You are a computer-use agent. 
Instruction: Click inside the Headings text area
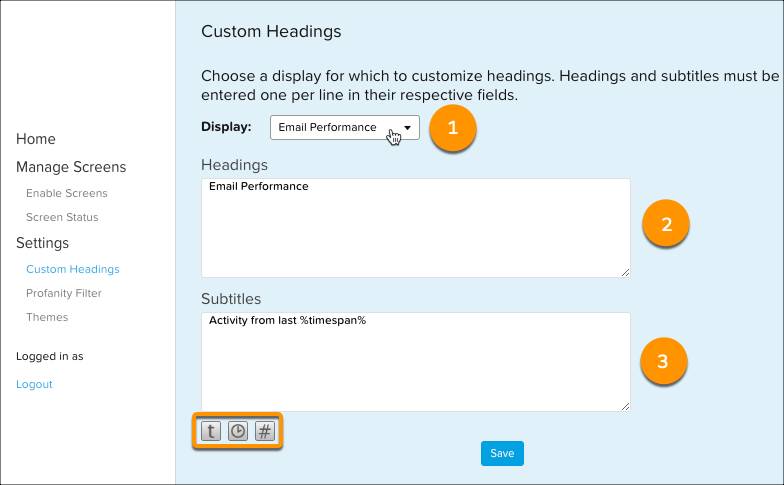tap(416, 228)
